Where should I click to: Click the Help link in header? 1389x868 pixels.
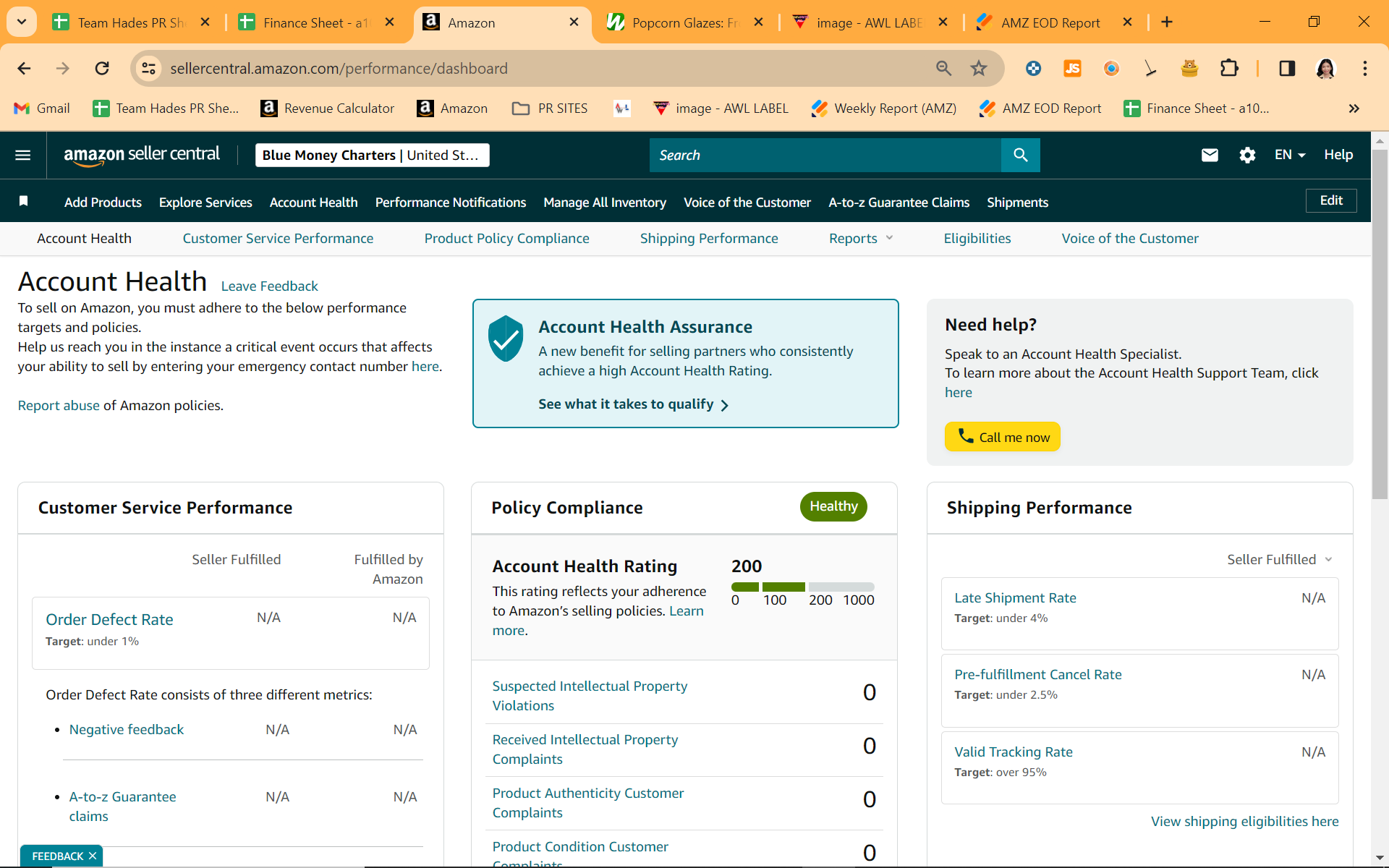coord(1338,155)
